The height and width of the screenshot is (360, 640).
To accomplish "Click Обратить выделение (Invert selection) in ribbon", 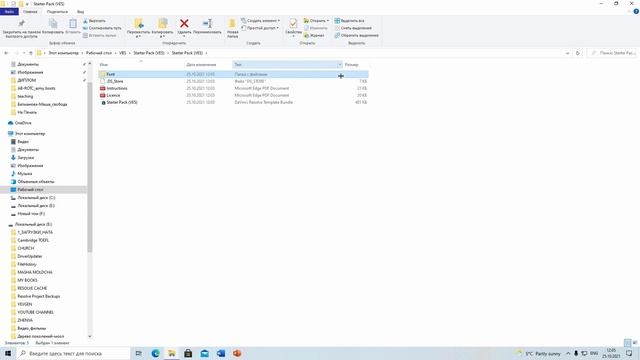I will tap(356, 36).
